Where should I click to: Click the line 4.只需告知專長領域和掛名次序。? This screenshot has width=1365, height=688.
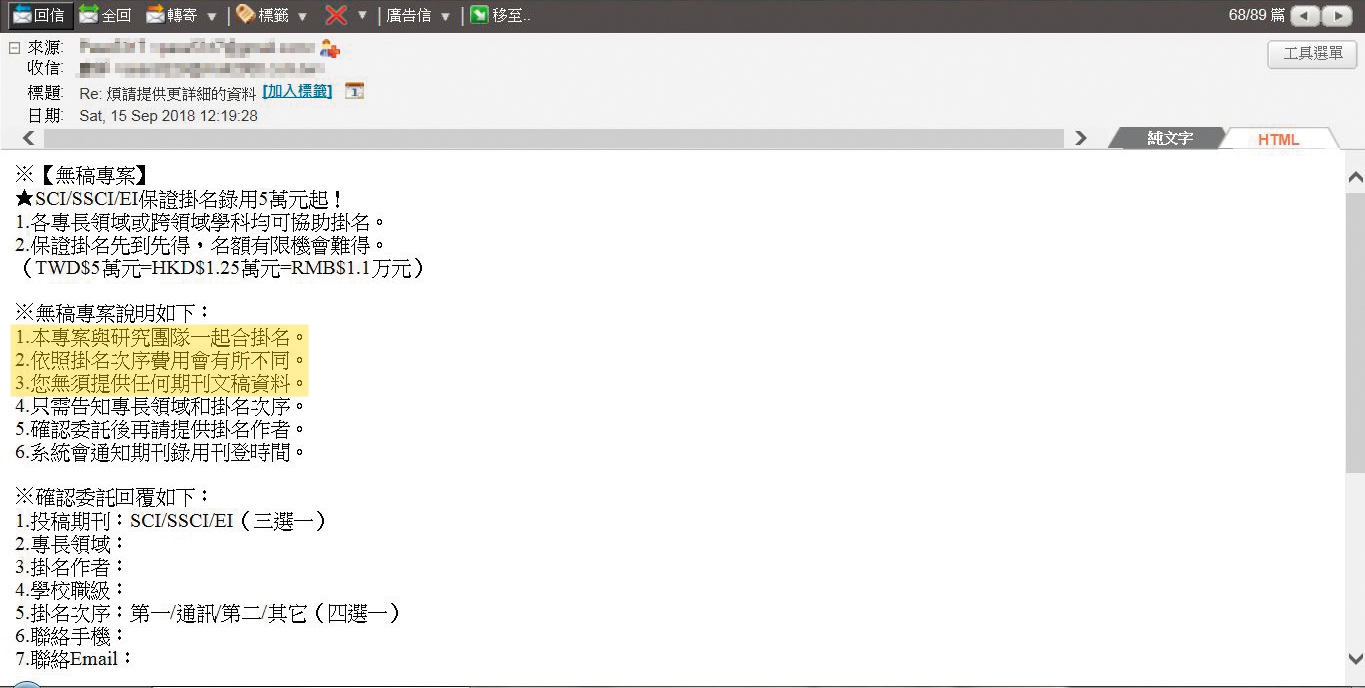[160, 406]
